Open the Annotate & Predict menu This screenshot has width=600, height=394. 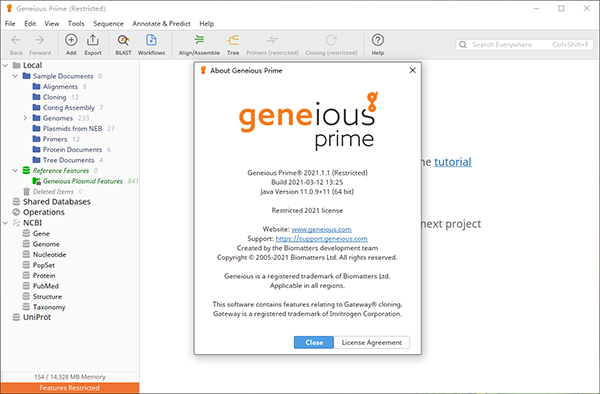161,24
